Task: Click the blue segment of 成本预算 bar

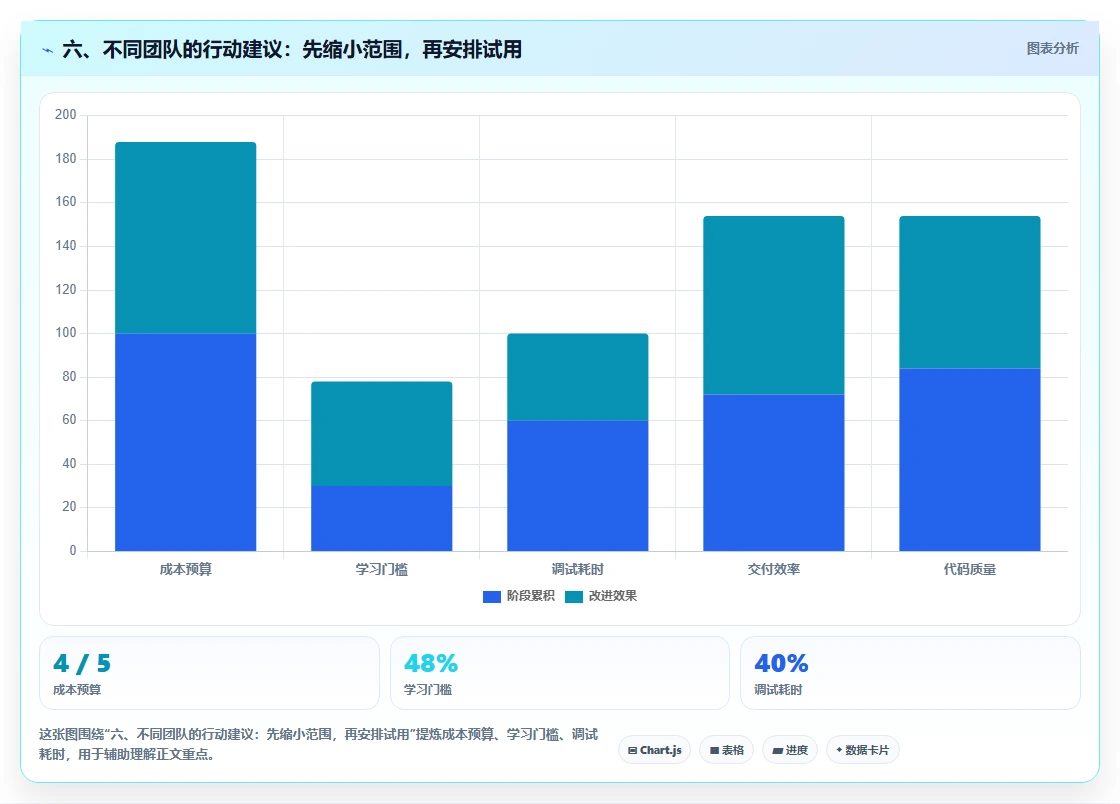Action: [186, 442]
